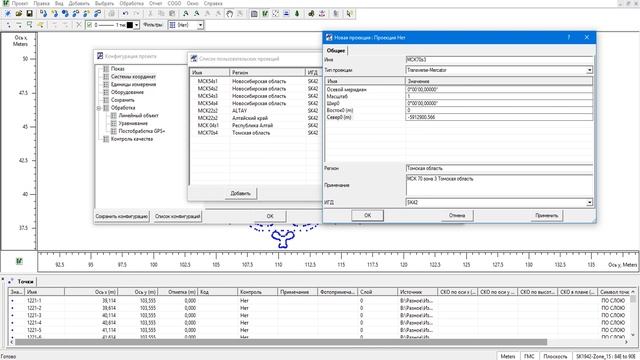Select the МСК54з1 projection row

point(256,82)
